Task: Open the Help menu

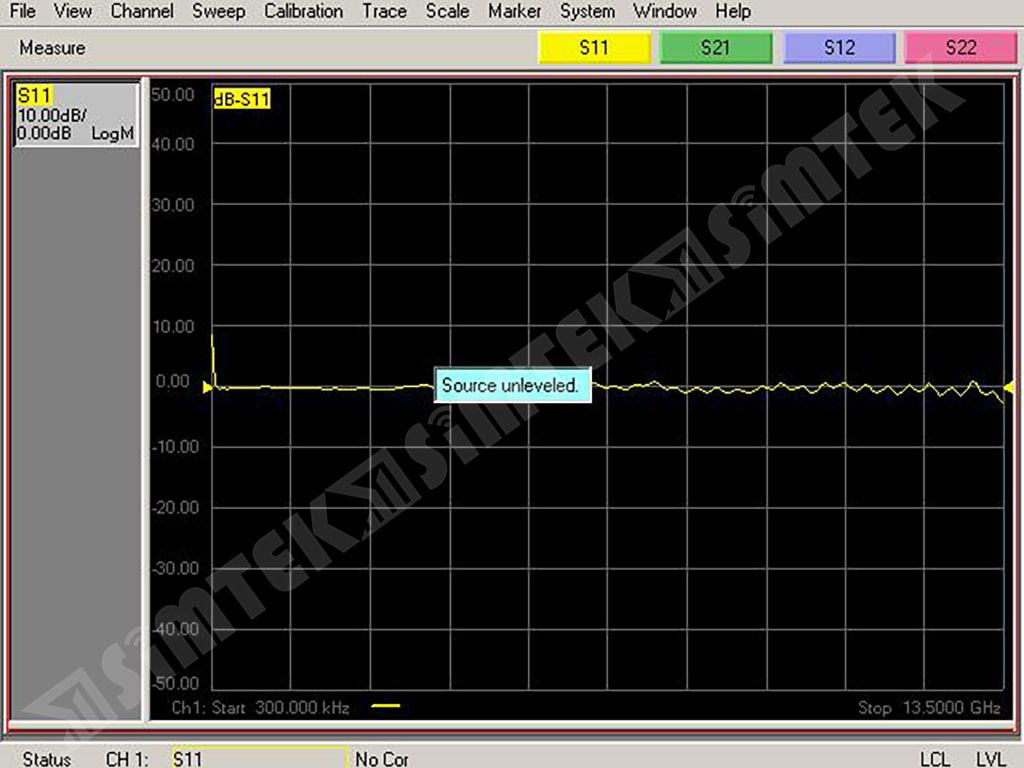Action: click(x=733, y=11)
